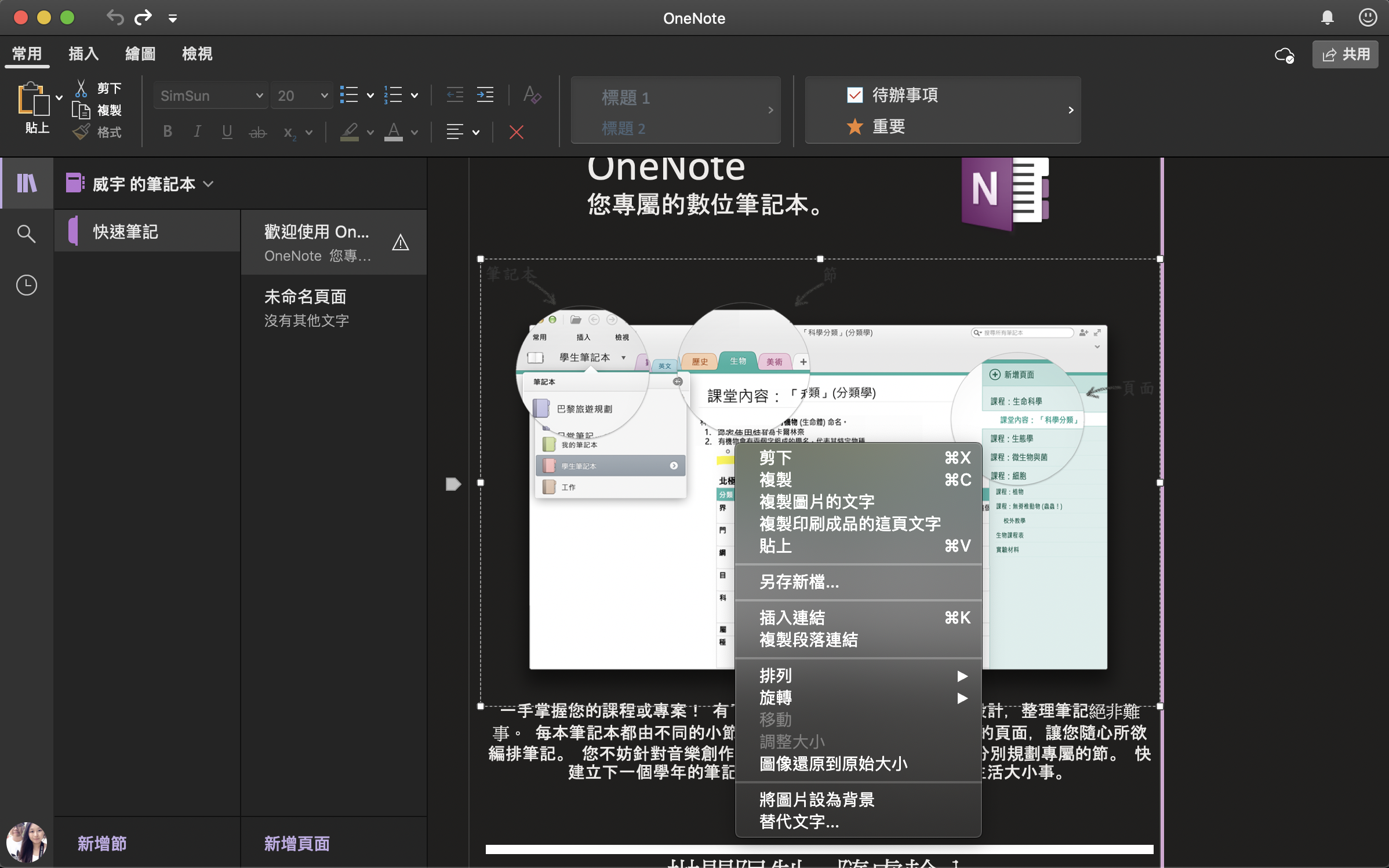Apply the font color swatch
Image resolution: width=1389 pixels, height=868 pixels.
pos(394,132)
